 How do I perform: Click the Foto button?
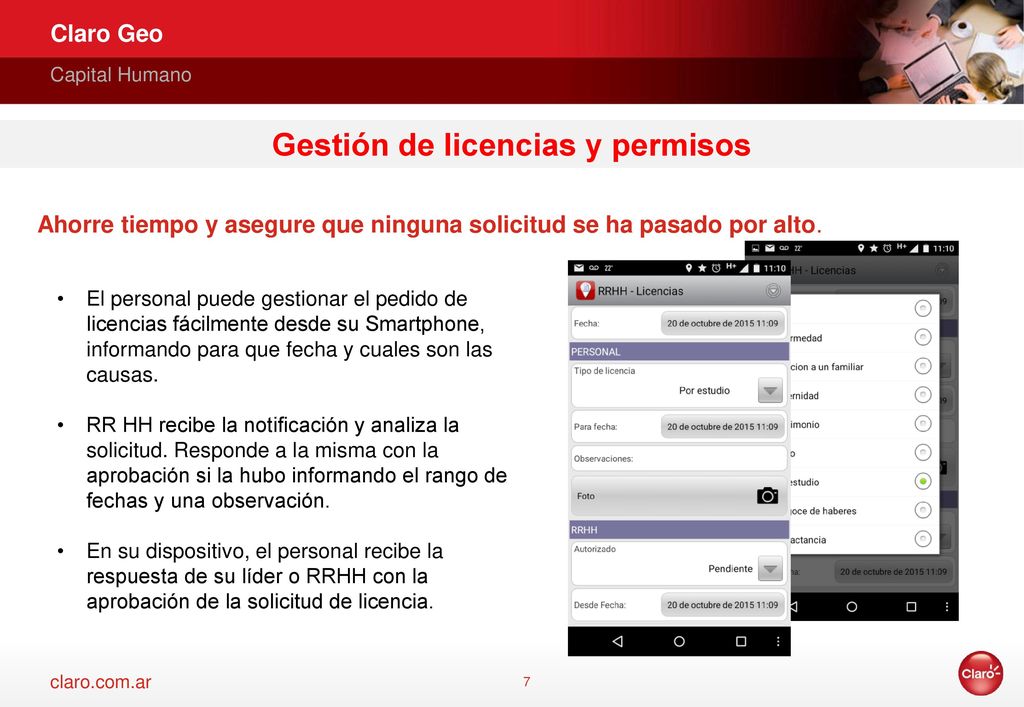pyautogui.click(x=679, y=496)
